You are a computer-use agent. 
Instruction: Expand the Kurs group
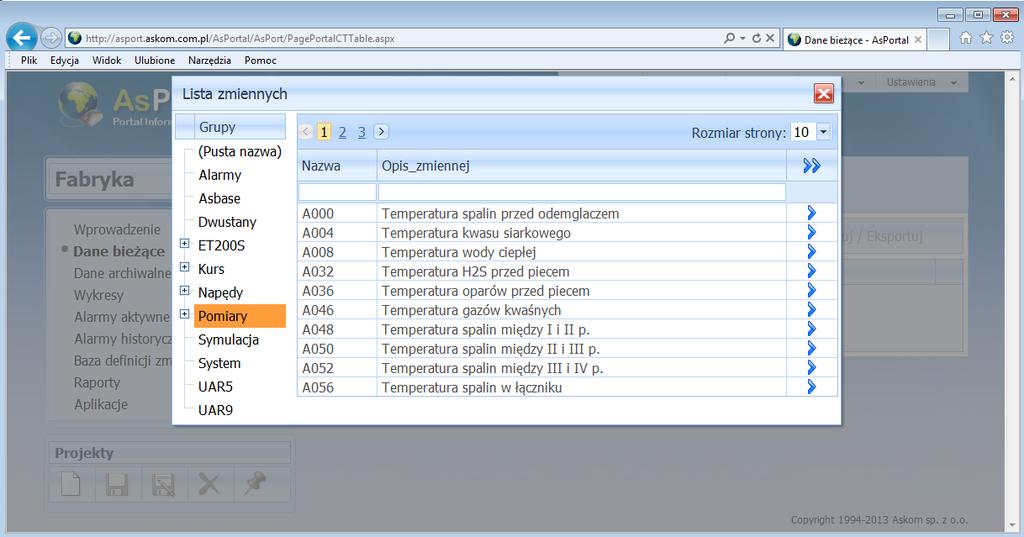pos(185,267)
